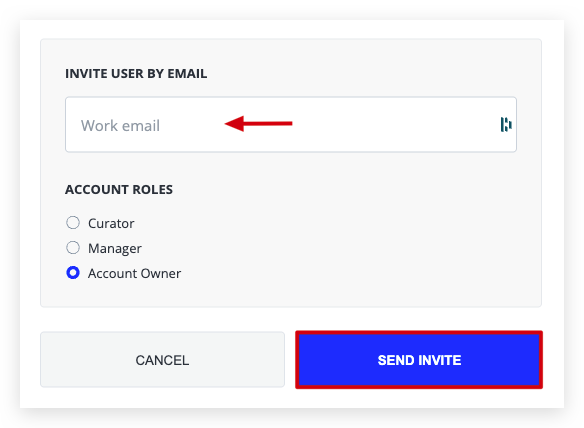
Task: Click the blue dot inside Account Owner radio
Action: [x=73, y=273]
